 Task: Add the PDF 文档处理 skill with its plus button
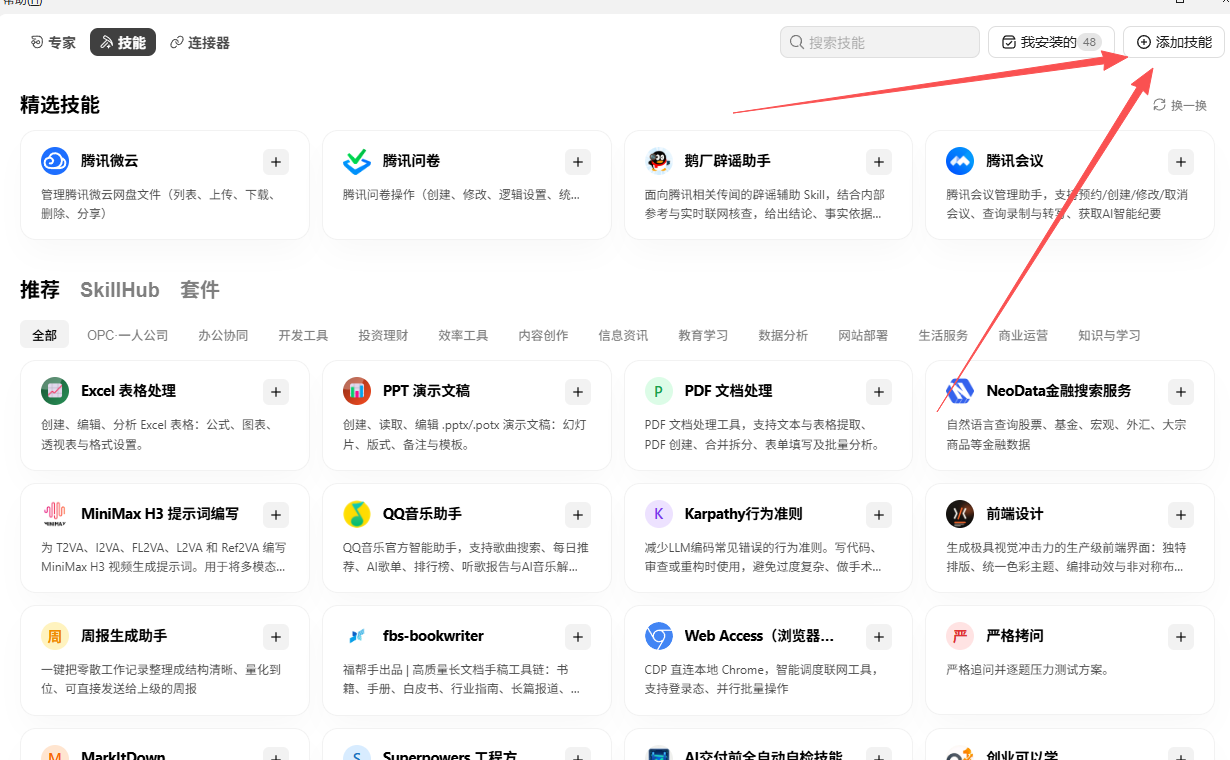pos(879,391)
